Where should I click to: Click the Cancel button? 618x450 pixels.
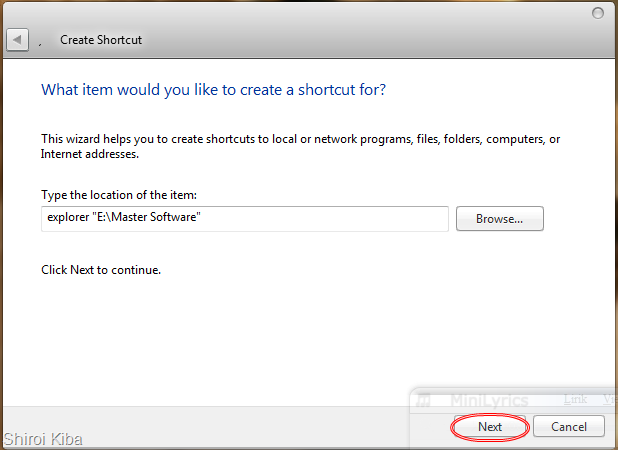[x=568, y=426]
